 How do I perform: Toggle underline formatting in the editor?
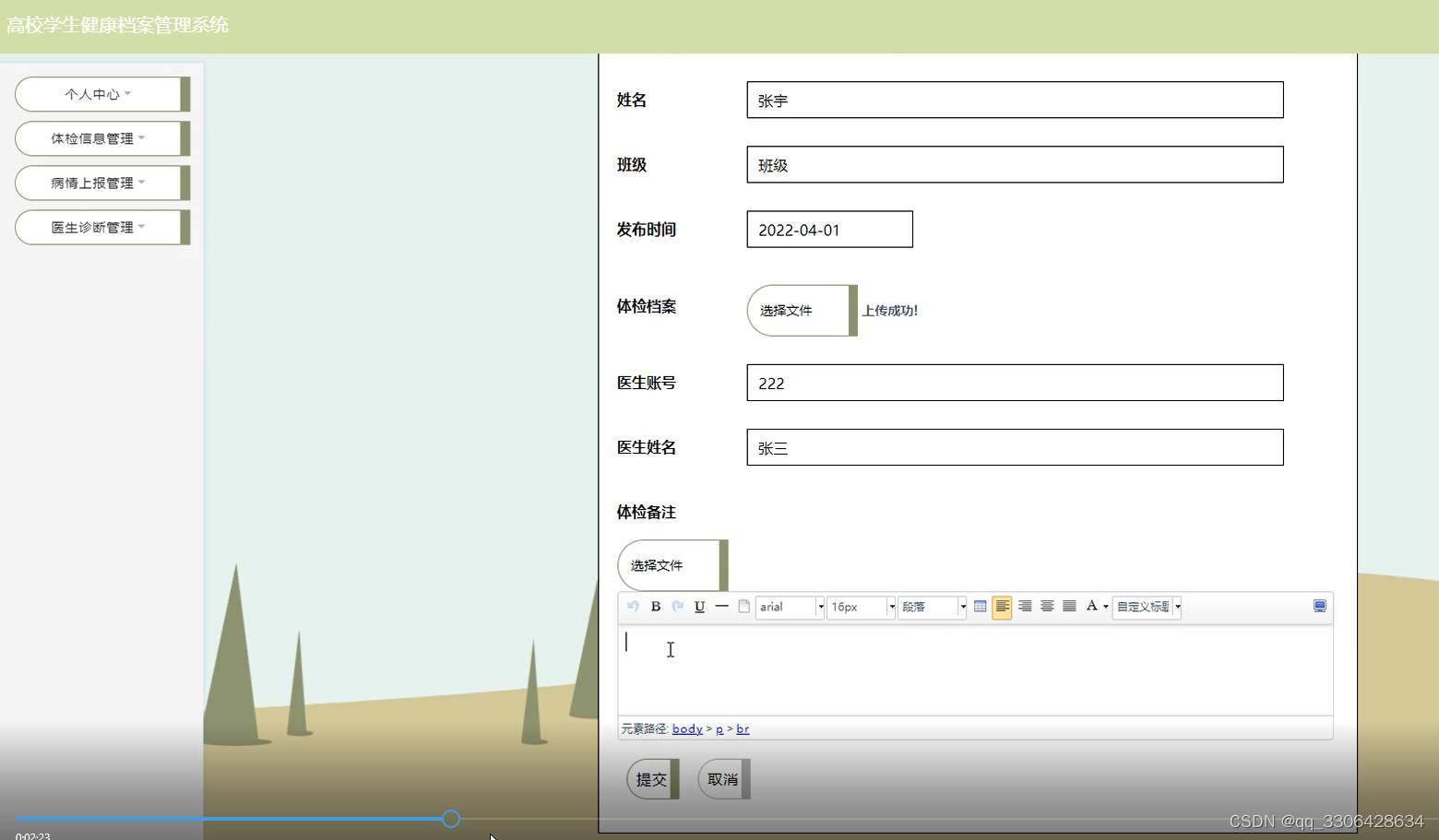[700, 607]
